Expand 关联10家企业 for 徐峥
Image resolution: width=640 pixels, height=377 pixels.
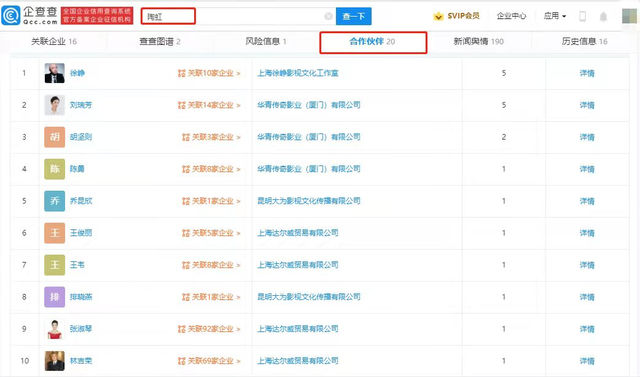tap(209, 73)
